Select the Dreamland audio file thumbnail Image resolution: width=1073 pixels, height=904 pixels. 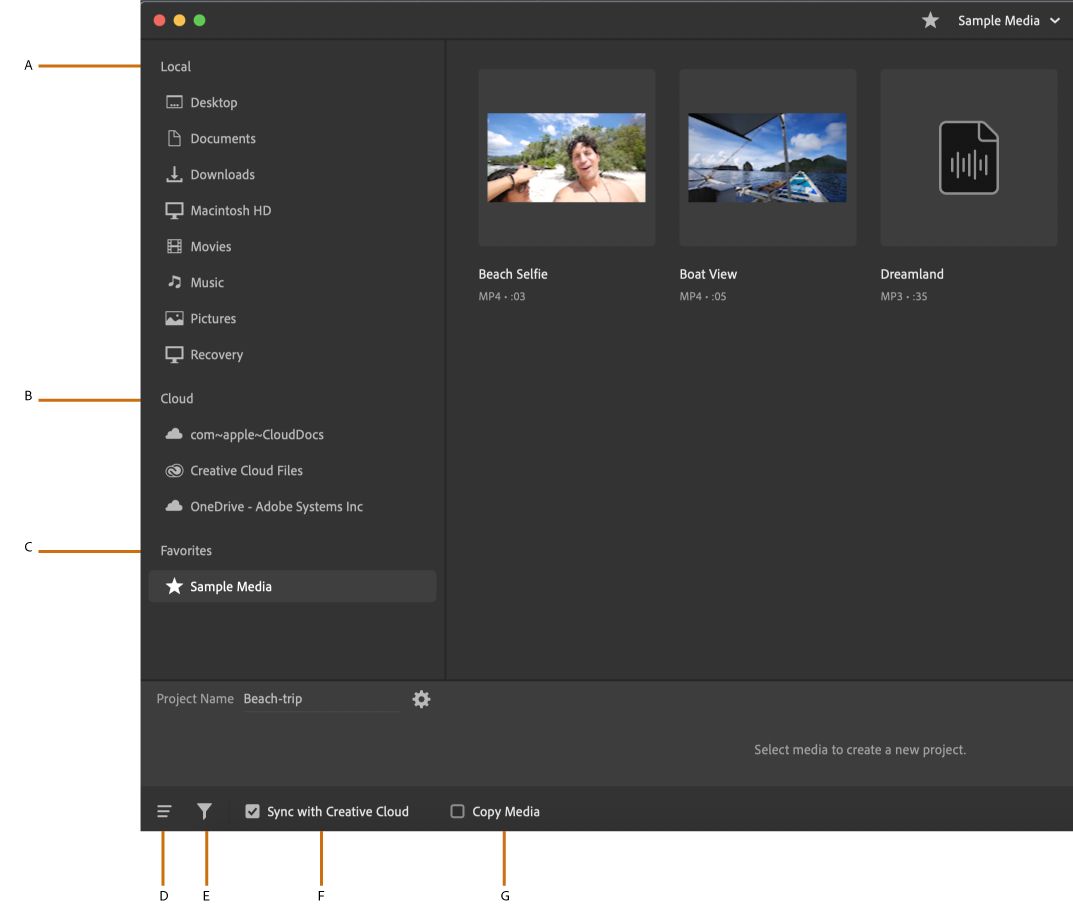pos(967,157)
